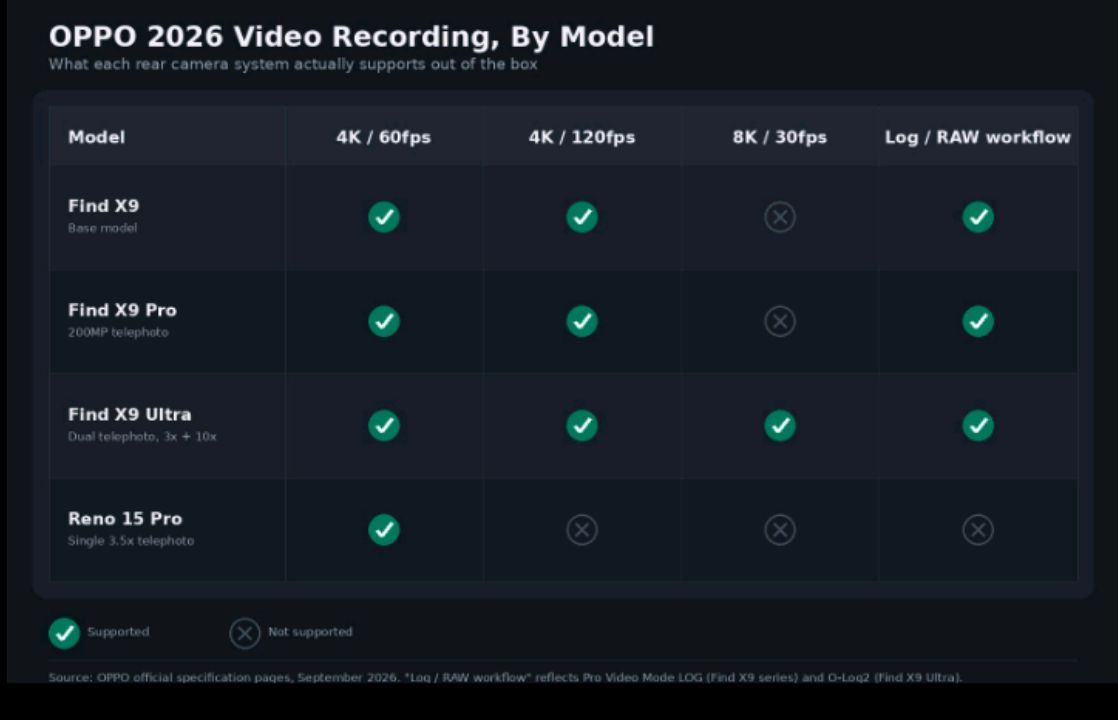Viewport: 1118px width, 720px height.
Task: Select the Log / RAW workflow column header
Action: click(x=978, y=137)
